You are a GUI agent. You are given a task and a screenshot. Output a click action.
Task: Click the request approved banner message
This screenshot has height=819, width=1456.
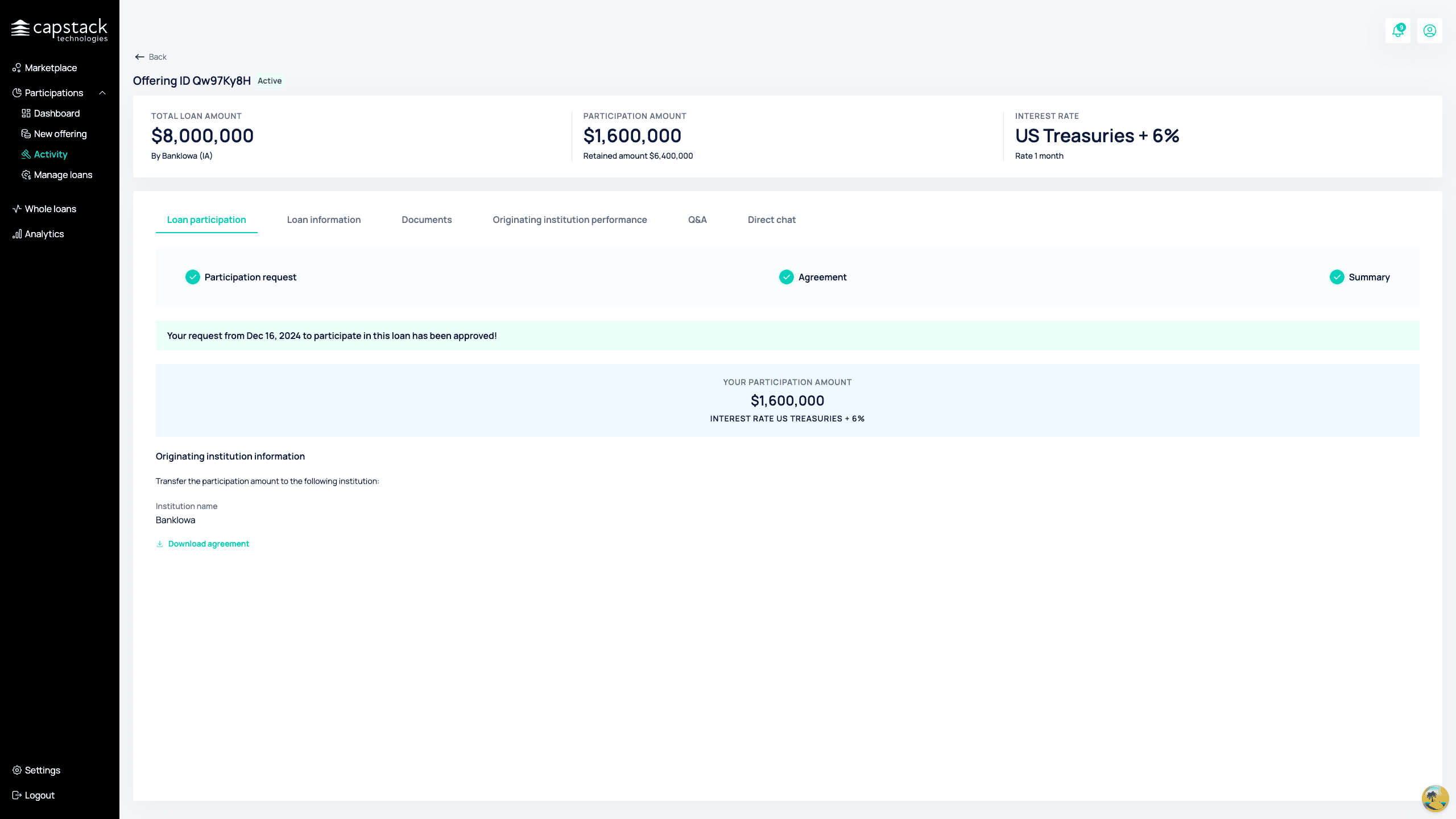click(x=332, y=336)
